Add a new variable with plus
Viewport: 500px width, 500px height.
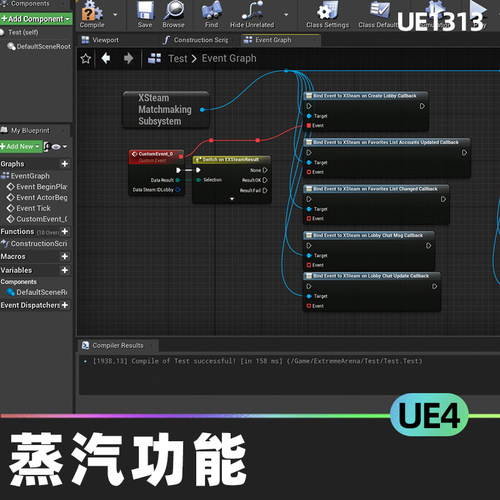(65, 270)
